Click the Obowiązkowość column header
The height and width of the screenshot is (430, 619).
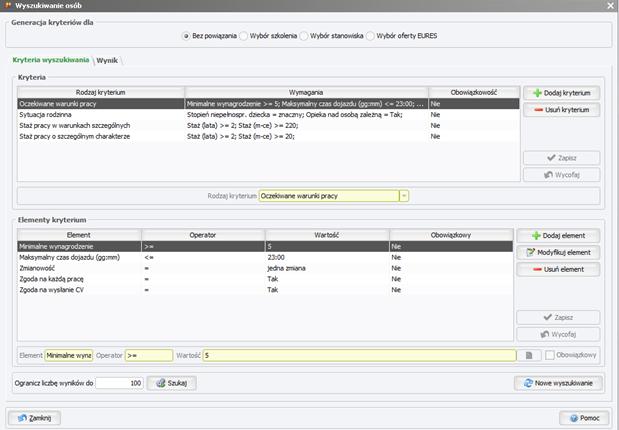[474, 92]
